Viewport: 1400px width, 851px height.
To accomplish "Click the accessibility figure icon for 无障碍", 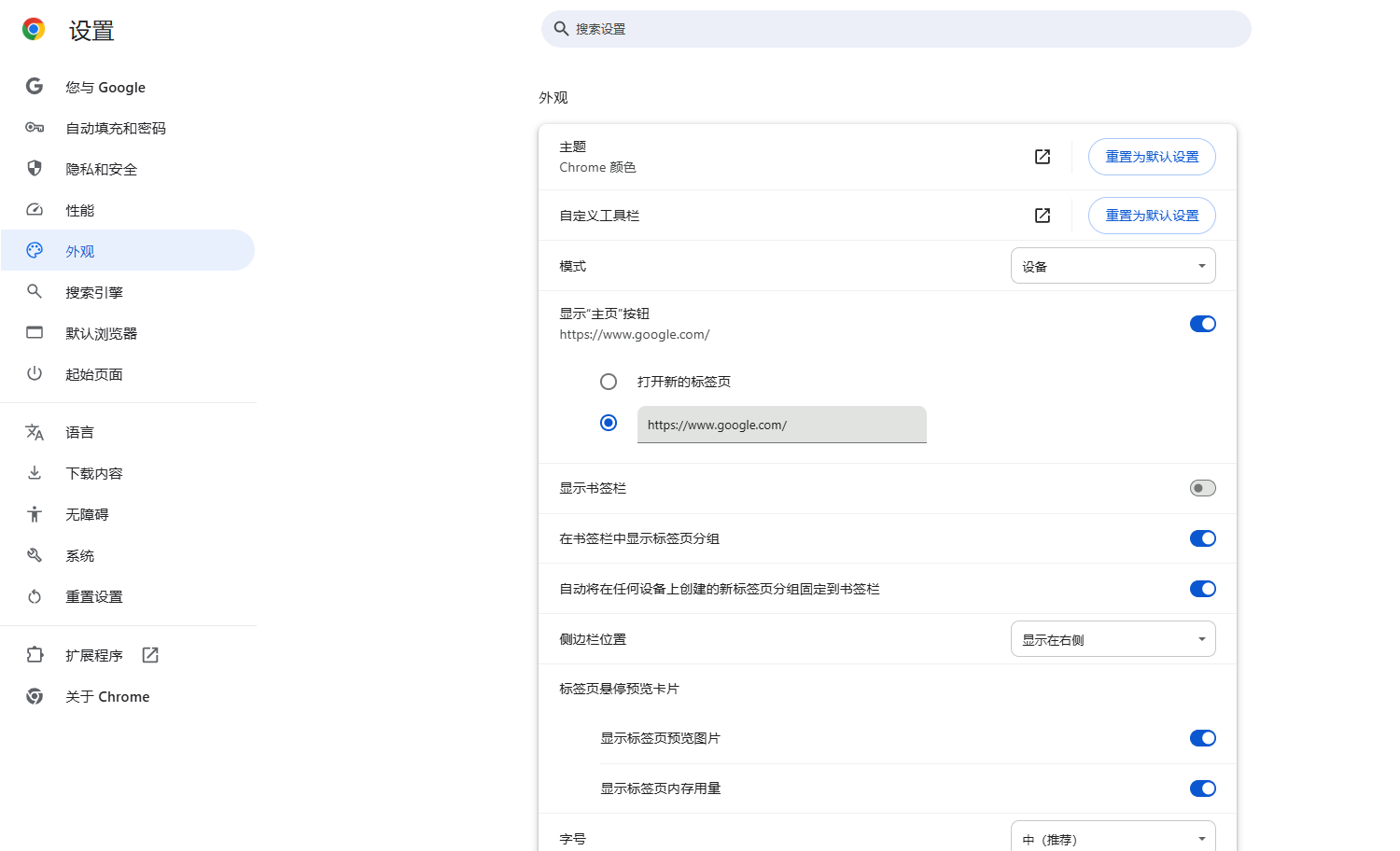I will pos(35,514).
